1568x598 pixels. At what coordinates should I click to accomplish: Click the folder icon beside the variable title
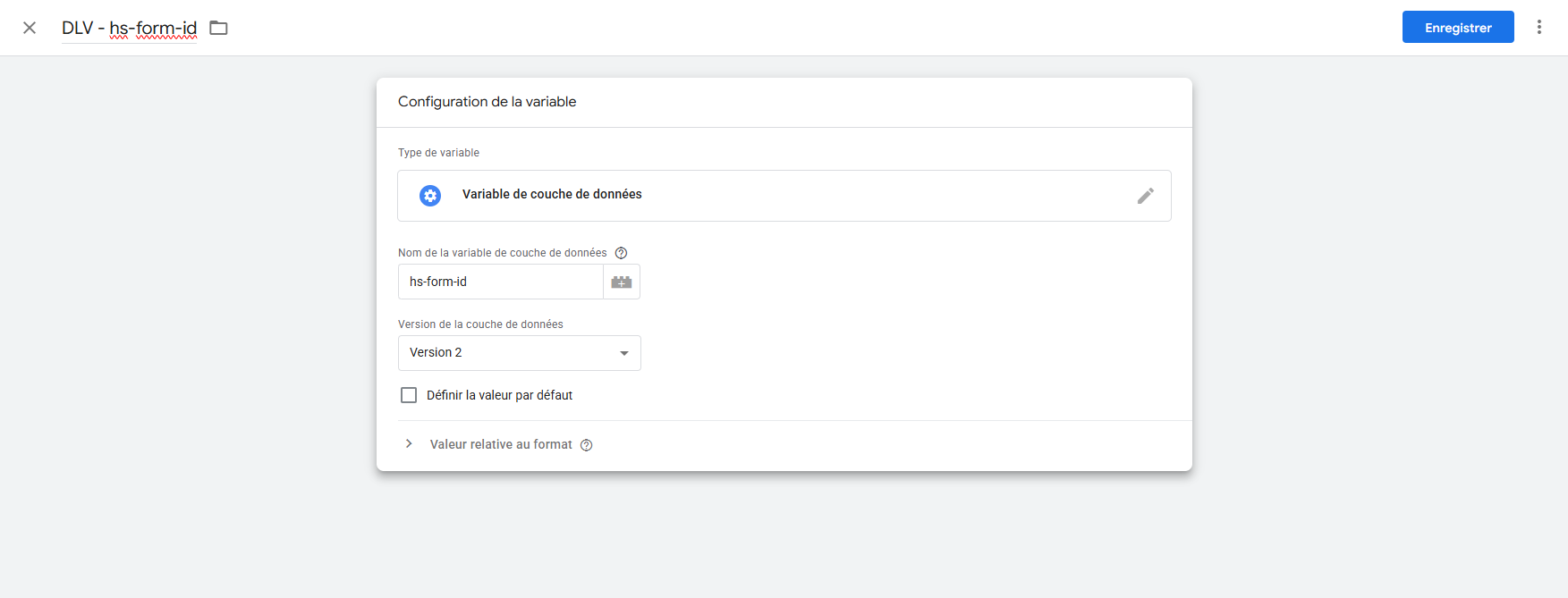pyautogui.click(x=218, y=28)
